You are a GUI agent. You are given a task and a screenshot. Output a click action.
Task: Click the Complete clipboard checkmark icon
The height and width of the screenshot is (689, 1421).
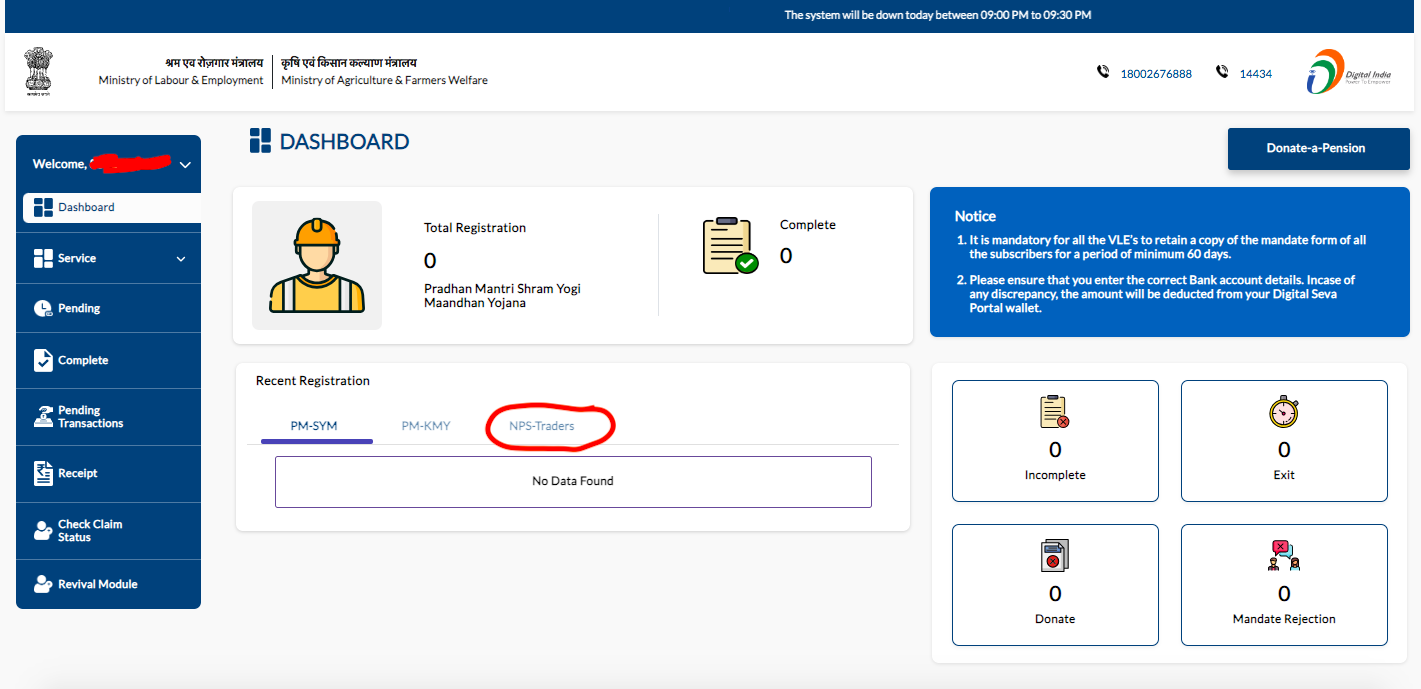pos(730,246)
